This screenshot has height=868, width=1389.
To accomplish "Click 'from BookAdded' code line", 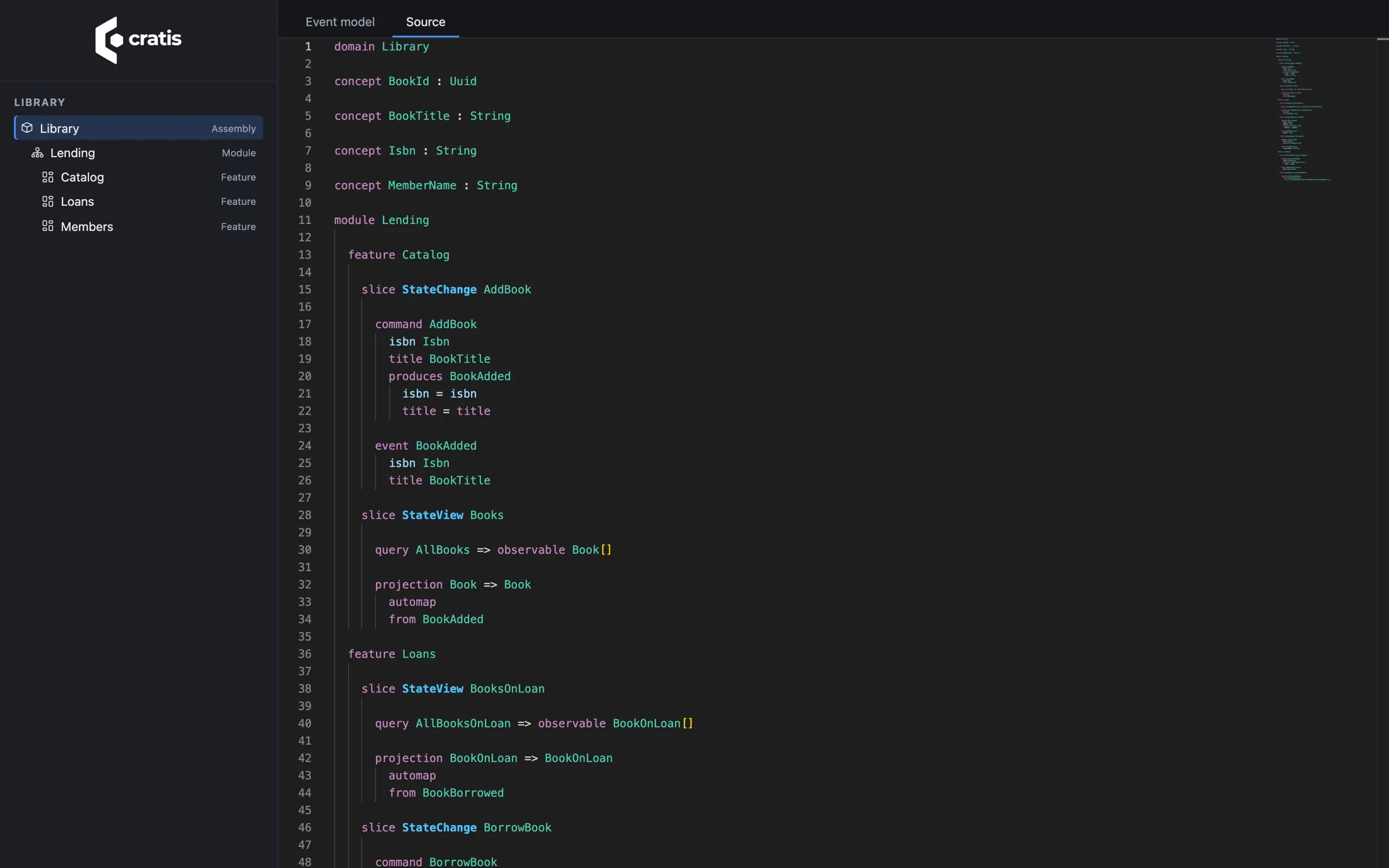I will (436, 619).
